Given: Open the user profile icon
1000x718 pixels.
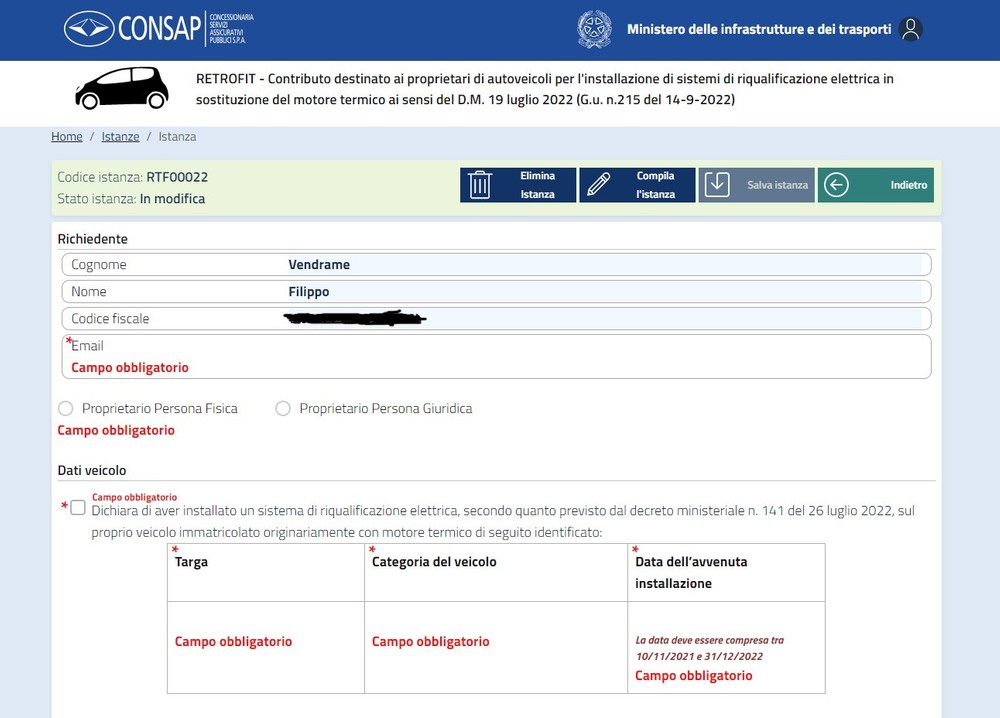Looking at the screenshot, I should click(x=910, y=29).
